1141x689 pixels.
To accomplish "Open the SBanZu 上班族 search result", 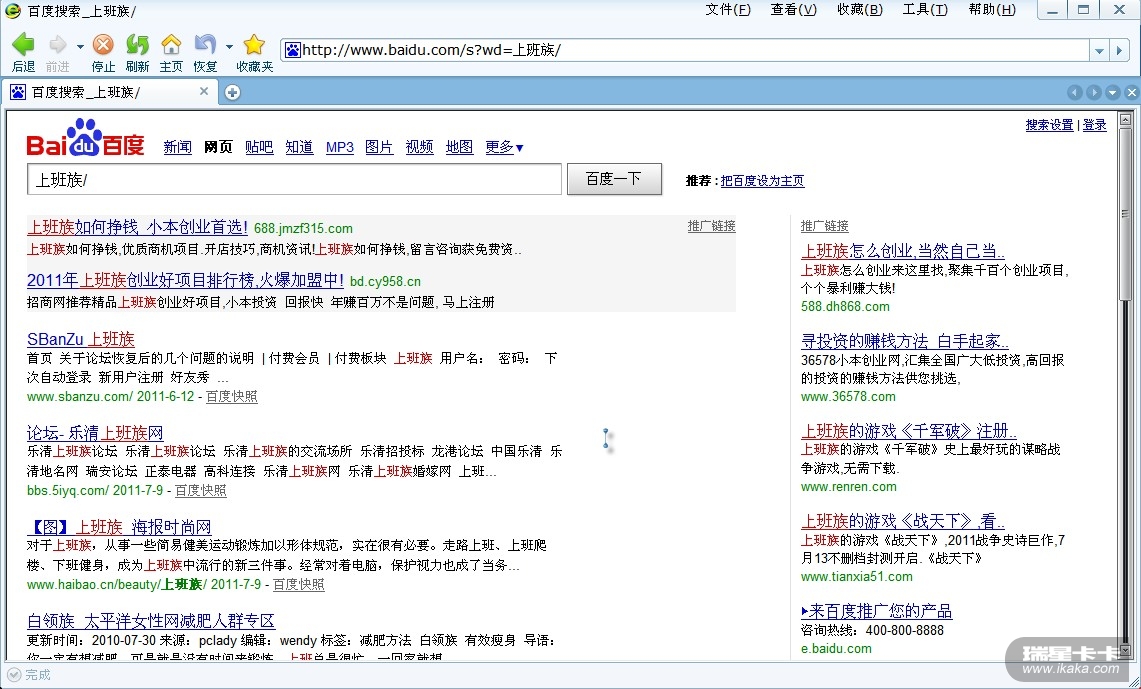I will pos(80,339).
